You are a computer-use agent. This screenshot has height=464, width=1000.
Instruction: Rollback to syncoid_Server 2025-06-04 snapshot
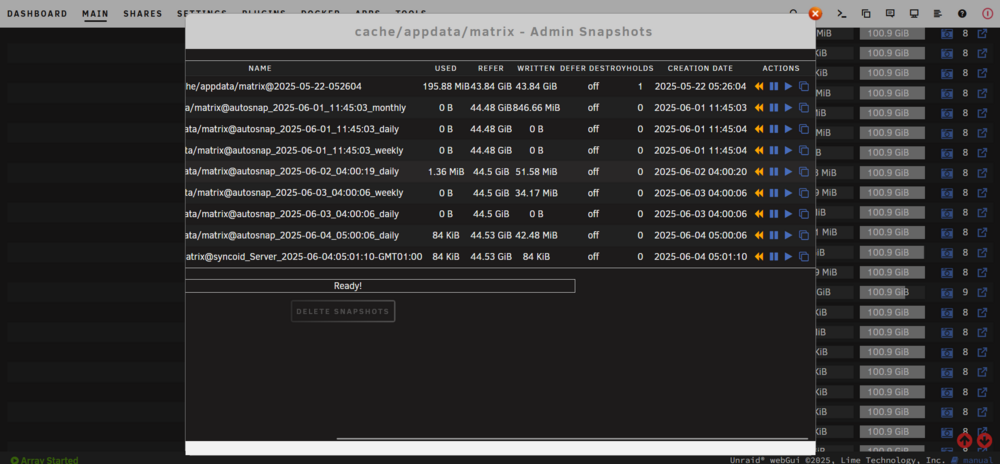coord(759,256)
